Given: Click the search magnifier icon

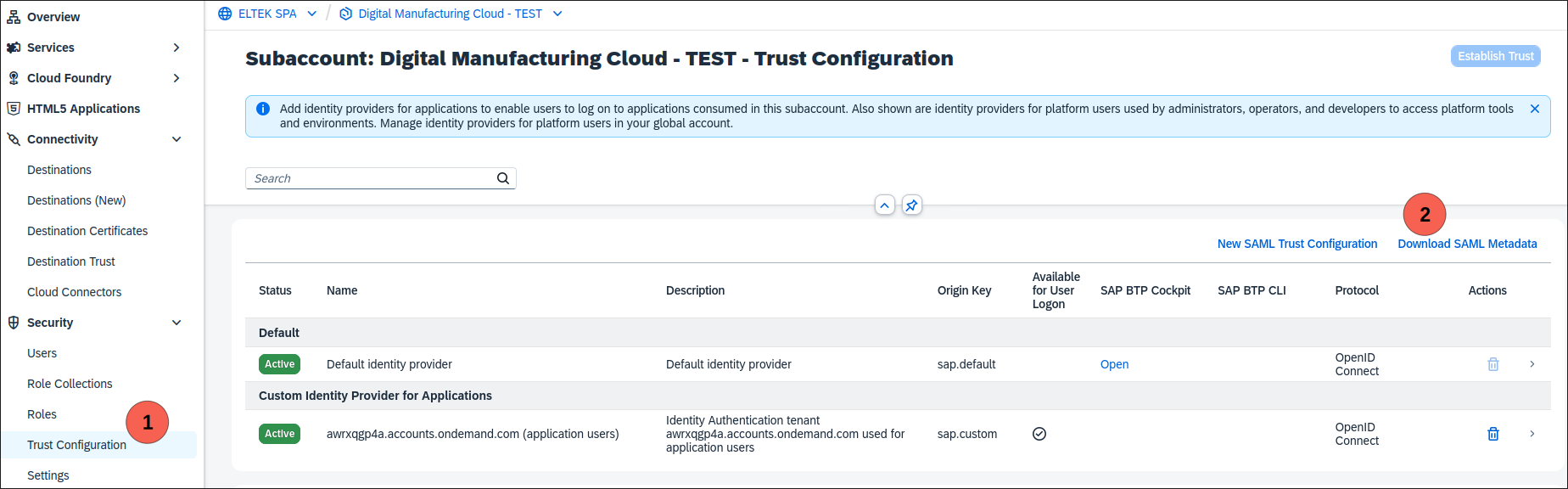Looking at the screenshot, I should click(503, 178).
